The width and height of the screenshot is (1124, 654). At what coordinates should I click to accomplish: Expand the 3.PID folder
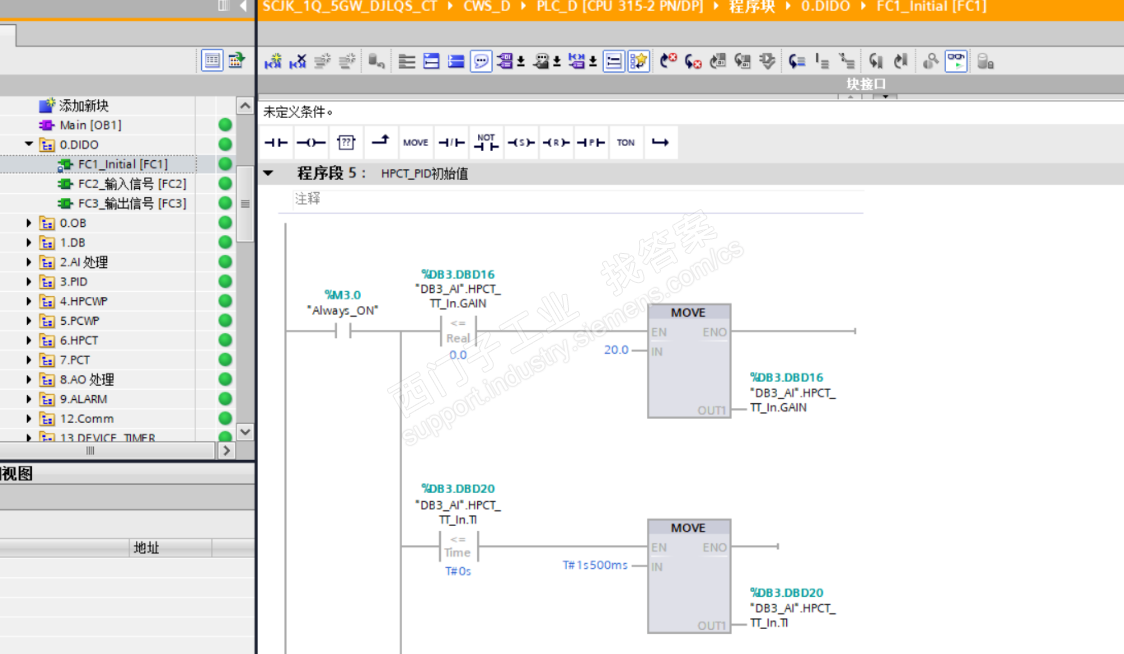[x=29, y=282]
